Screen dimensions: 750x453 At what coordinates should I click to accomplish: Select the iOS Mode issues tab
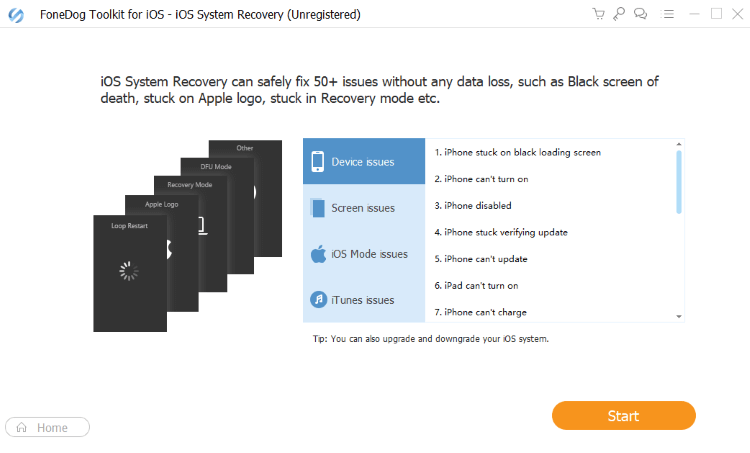coord(364,254)
